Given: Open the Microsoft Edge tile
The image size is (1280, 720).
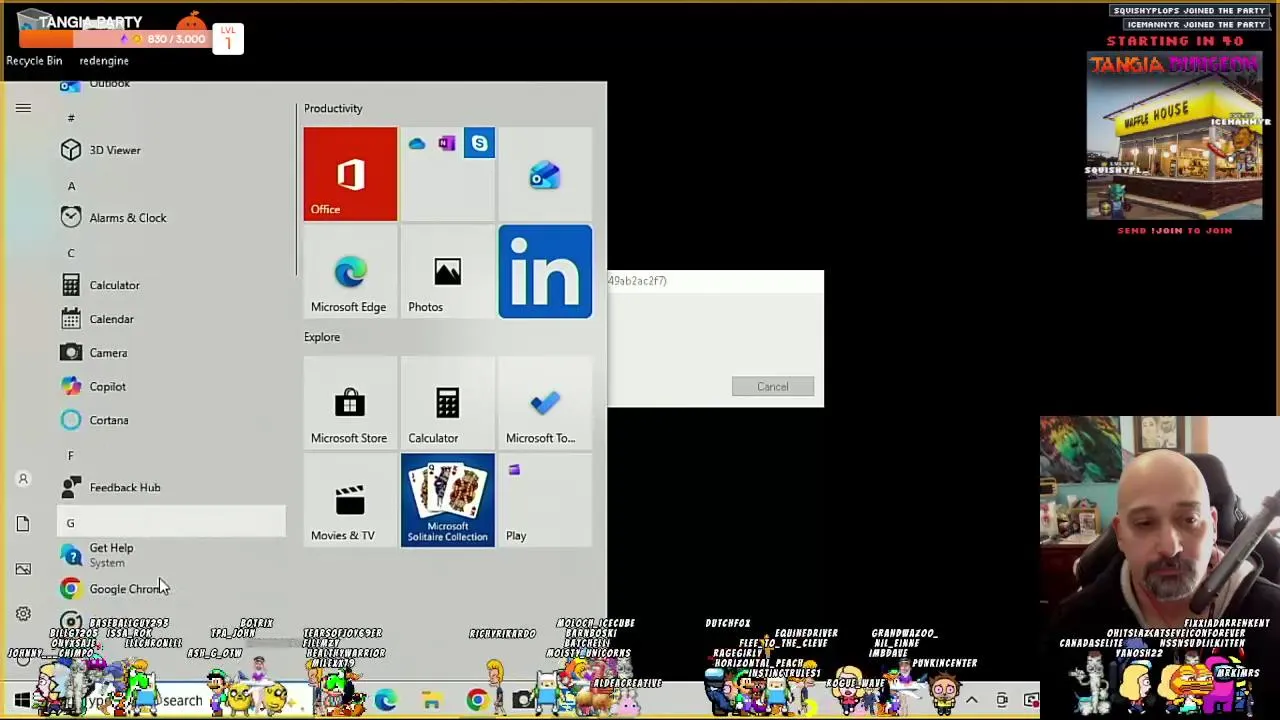Looking at the screenshot, I should click(350, 272).
